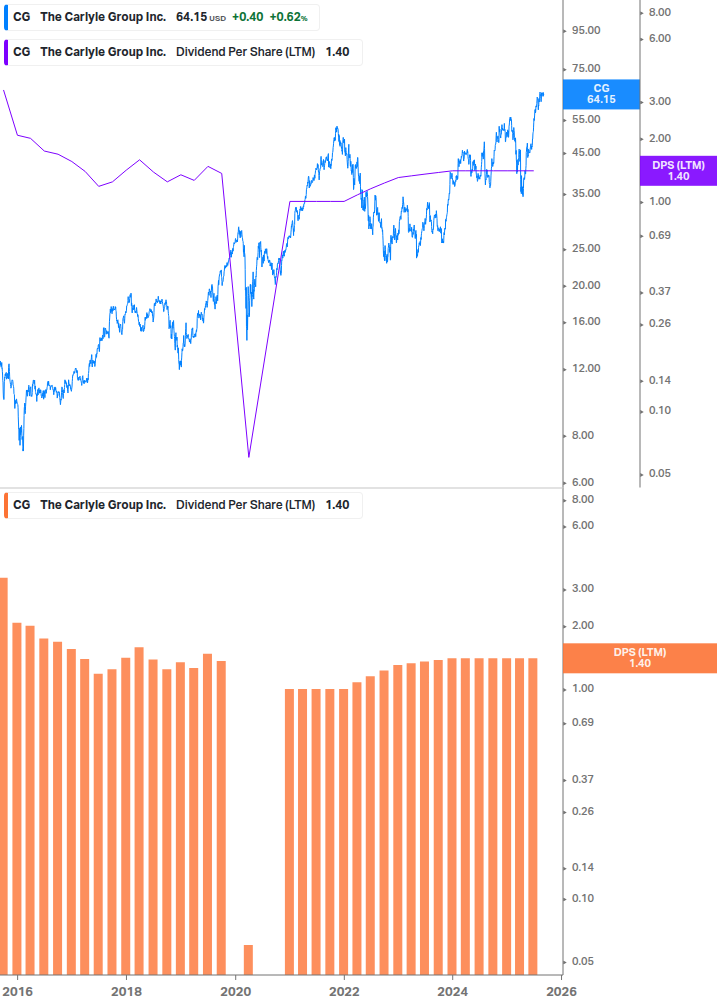717x1005 pixels.
Task: Click the blue CG 64.15 price tag
Action: (601, 94)
